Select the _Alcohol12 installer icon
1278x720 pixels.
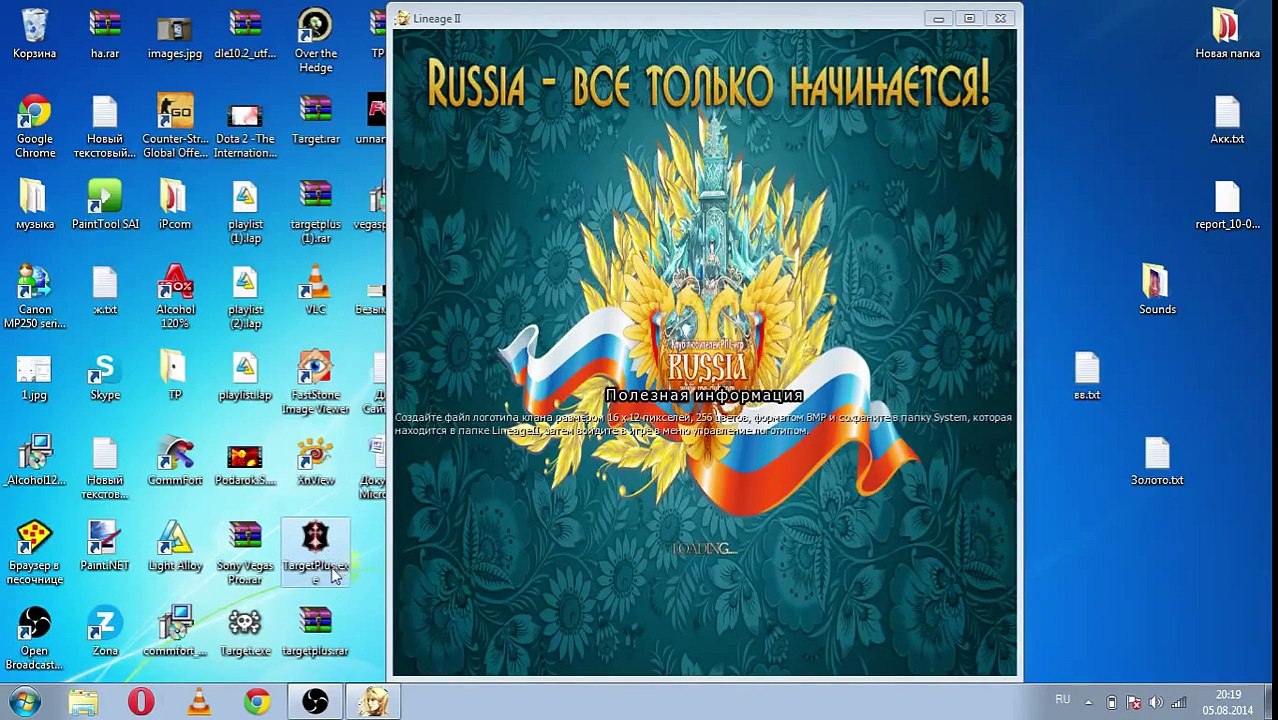pos(34,461)
